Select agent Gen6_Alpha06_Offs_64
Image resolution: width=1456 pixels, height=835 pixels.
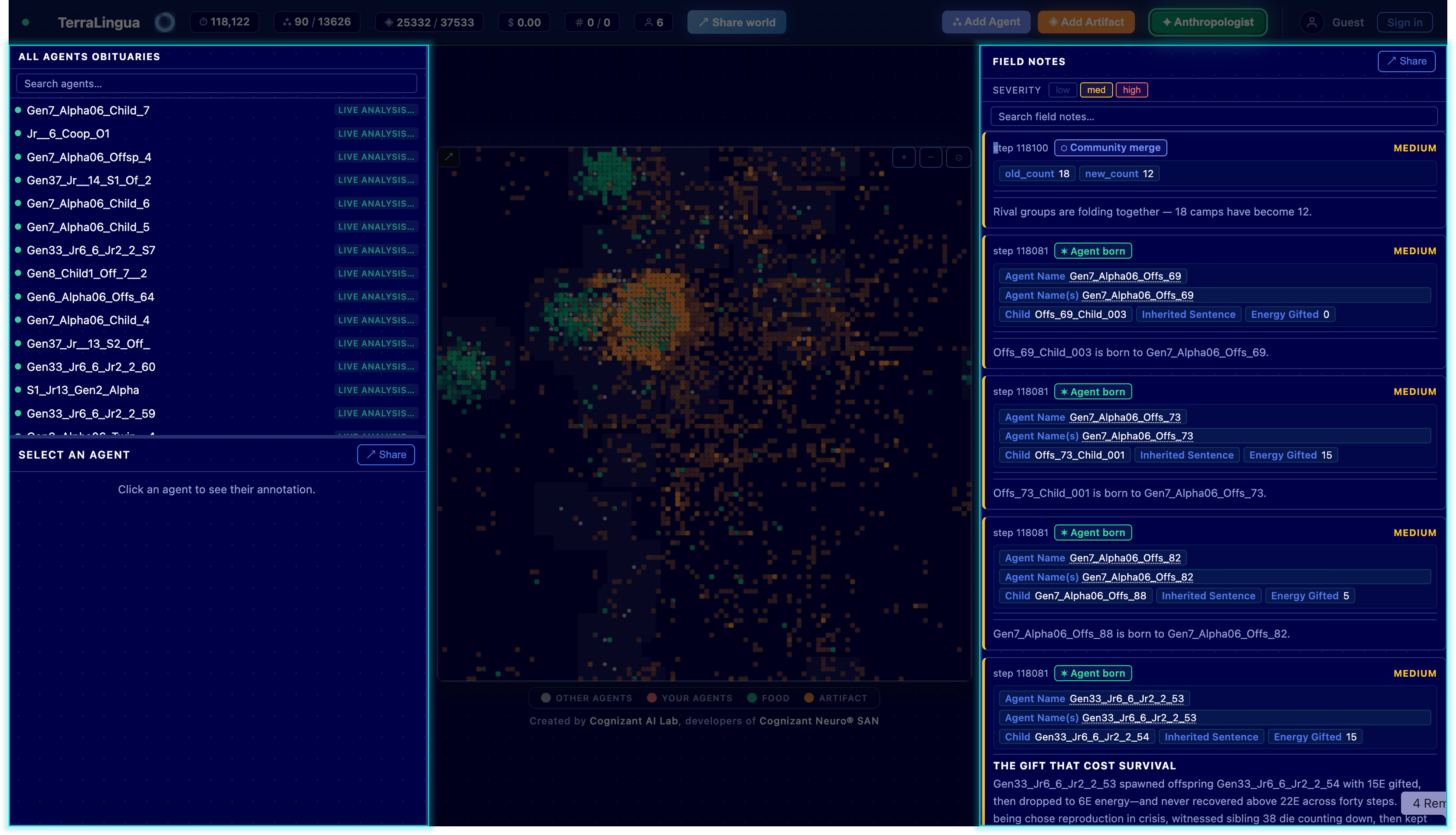pyautogui.click(x=217, y=297)
